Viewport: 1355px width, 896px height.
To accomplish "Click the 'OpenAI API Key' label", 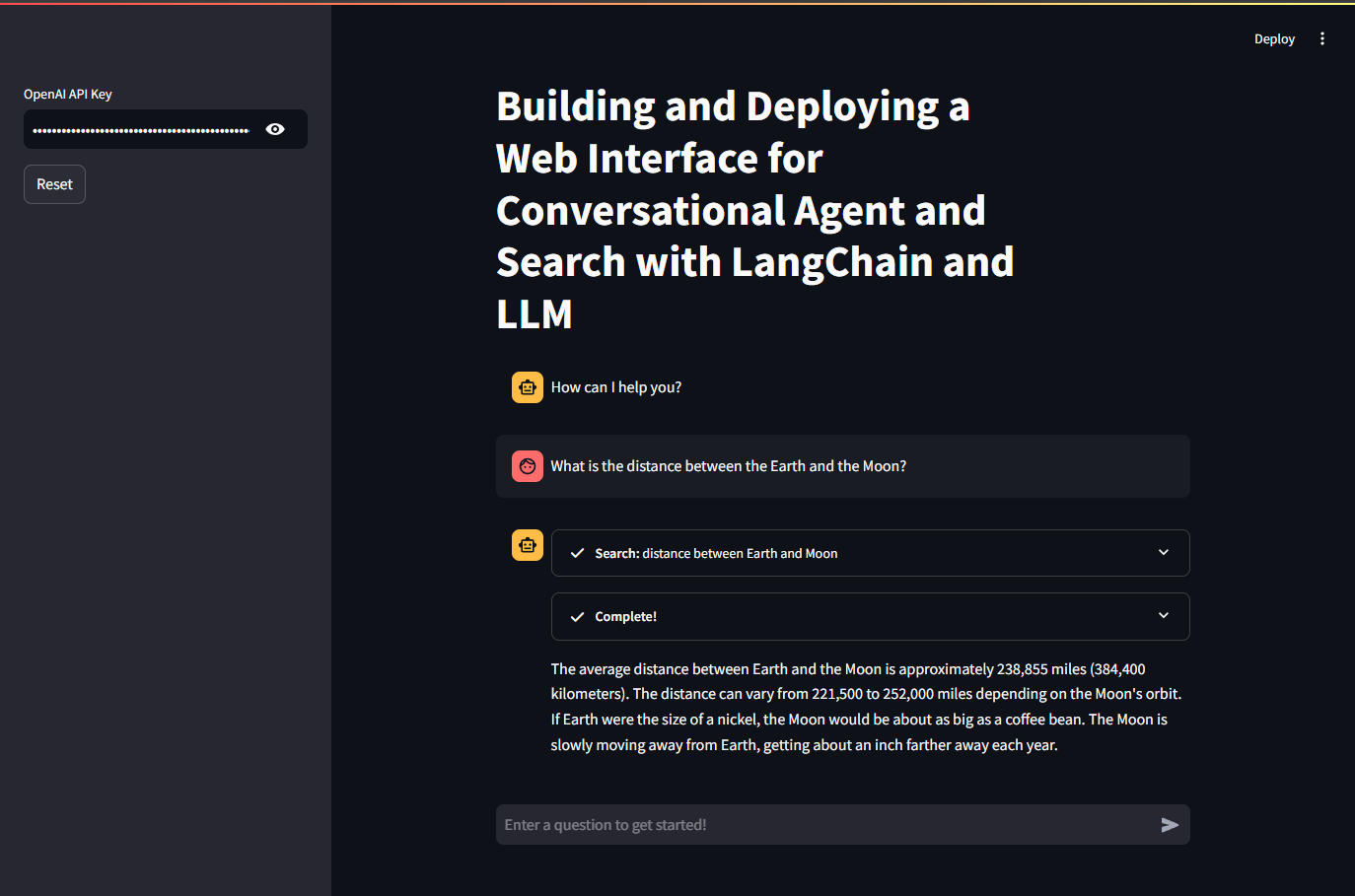I will pyautogui.click(x=68, y=95).
